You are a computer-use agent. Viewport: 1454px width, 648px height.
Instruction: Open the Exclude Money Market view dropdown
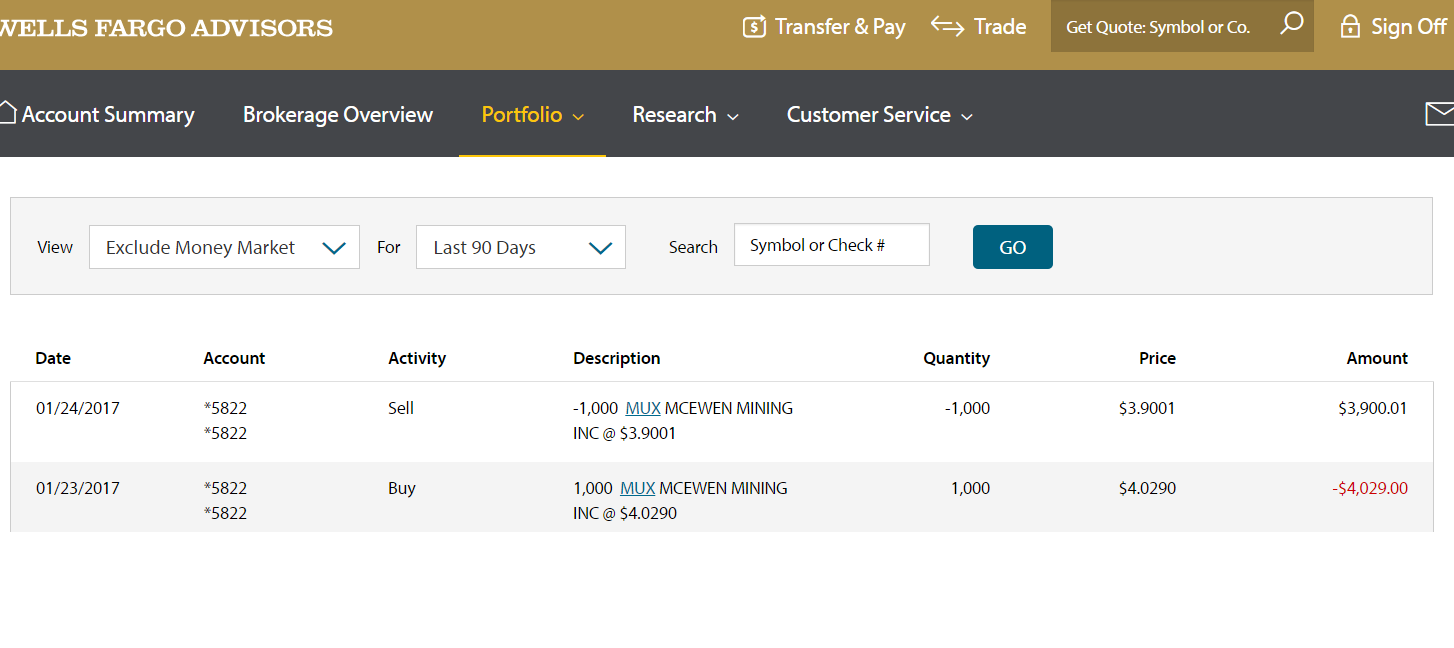(x=224, y=248)
